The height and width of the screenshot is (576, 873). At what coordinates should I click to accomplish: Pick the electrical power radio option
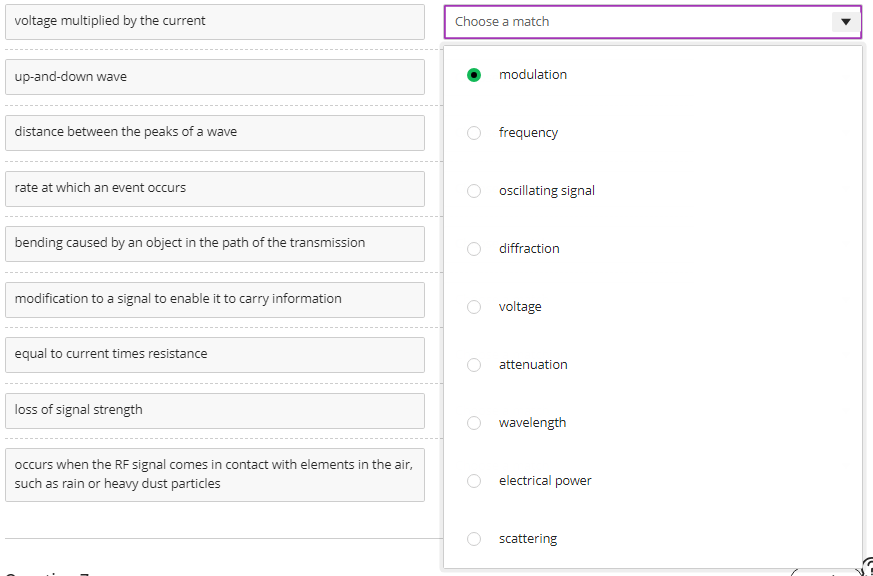click(x=474, y=481)
